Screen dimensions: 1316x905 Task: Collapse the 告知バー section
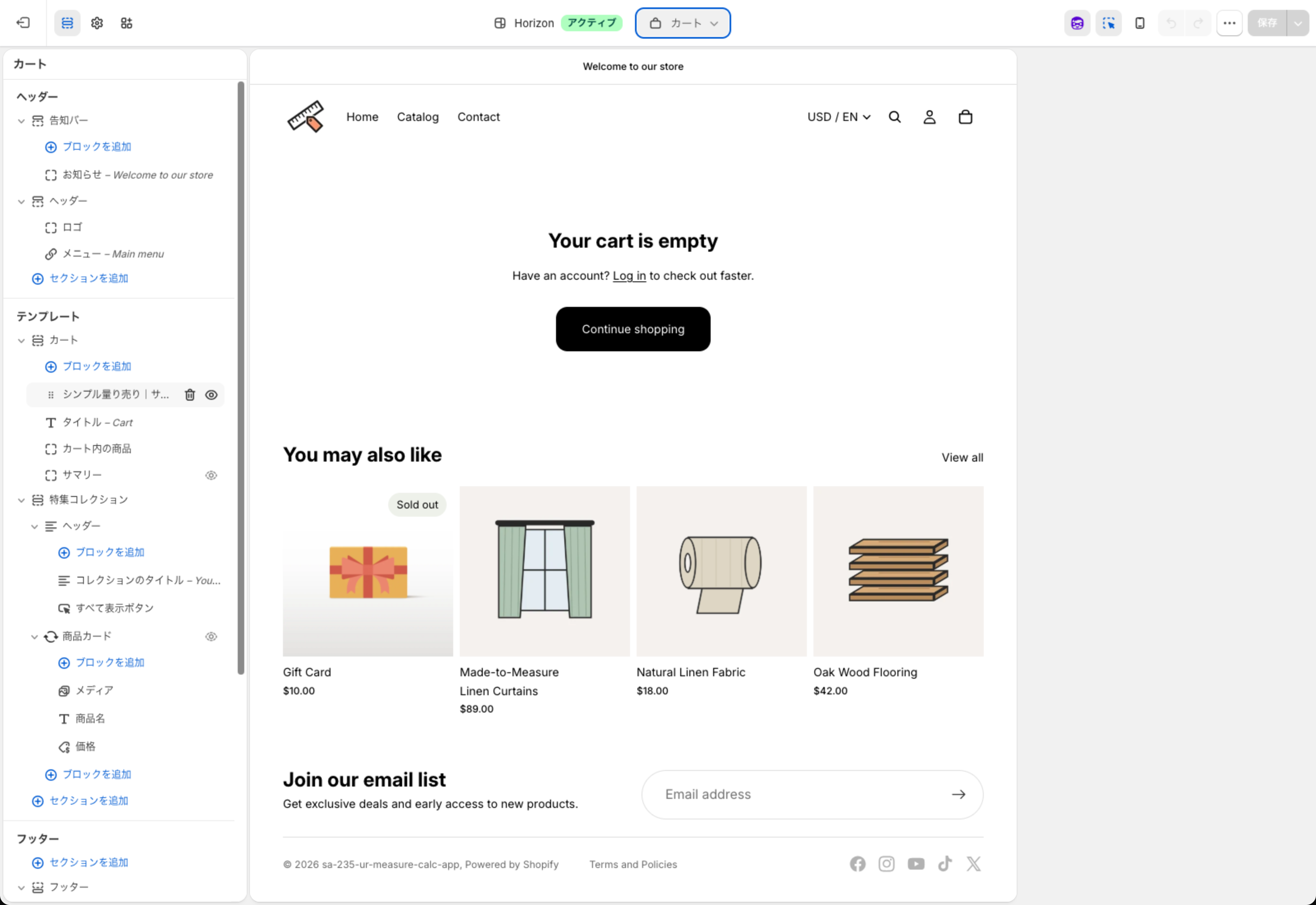(21, 121)
